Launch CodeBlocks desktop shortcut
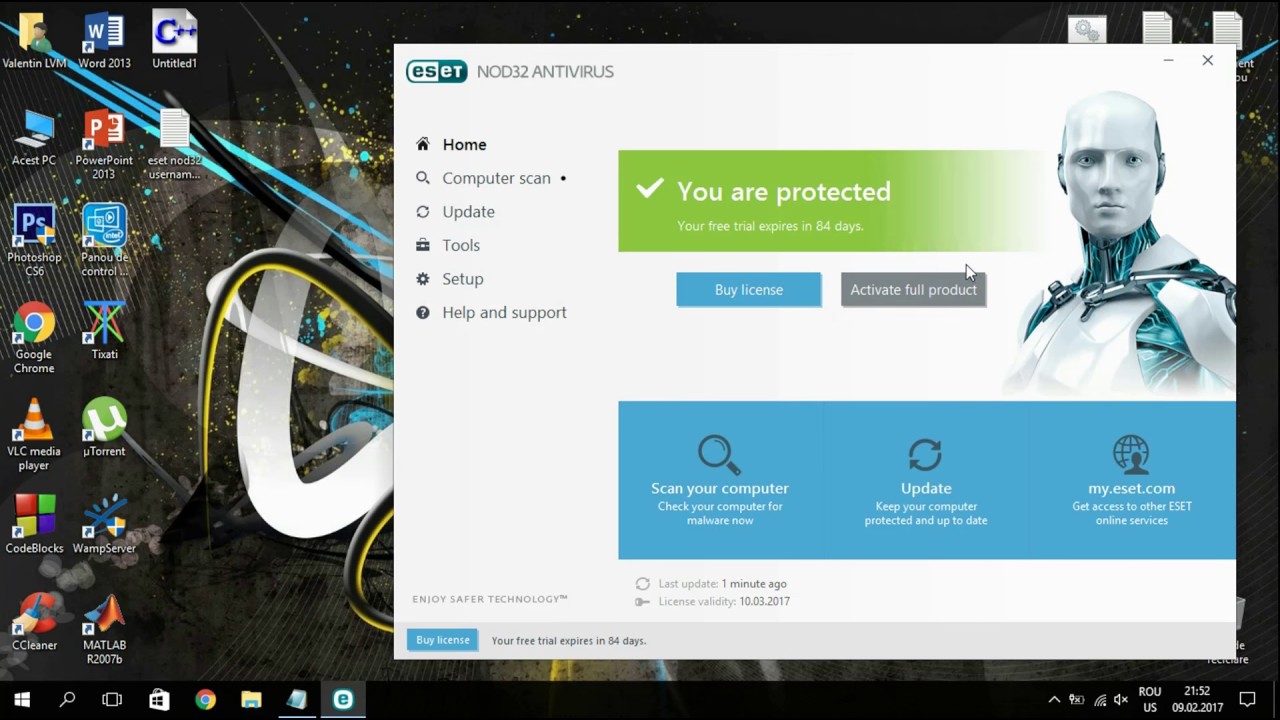The image size is (1280, 720). [x=34, y=525]
